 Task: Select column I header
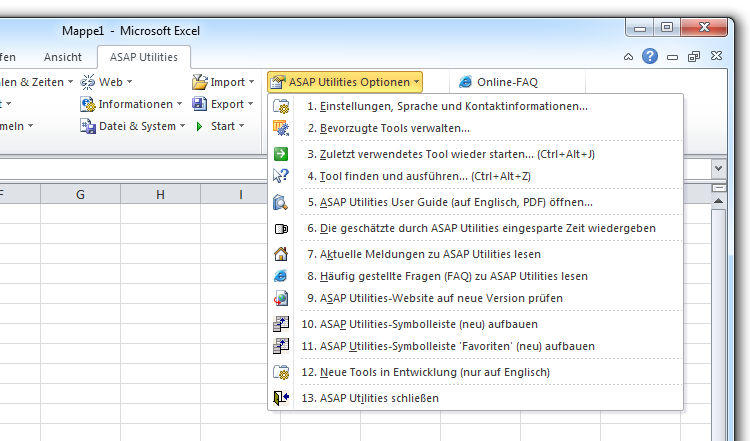241,194
